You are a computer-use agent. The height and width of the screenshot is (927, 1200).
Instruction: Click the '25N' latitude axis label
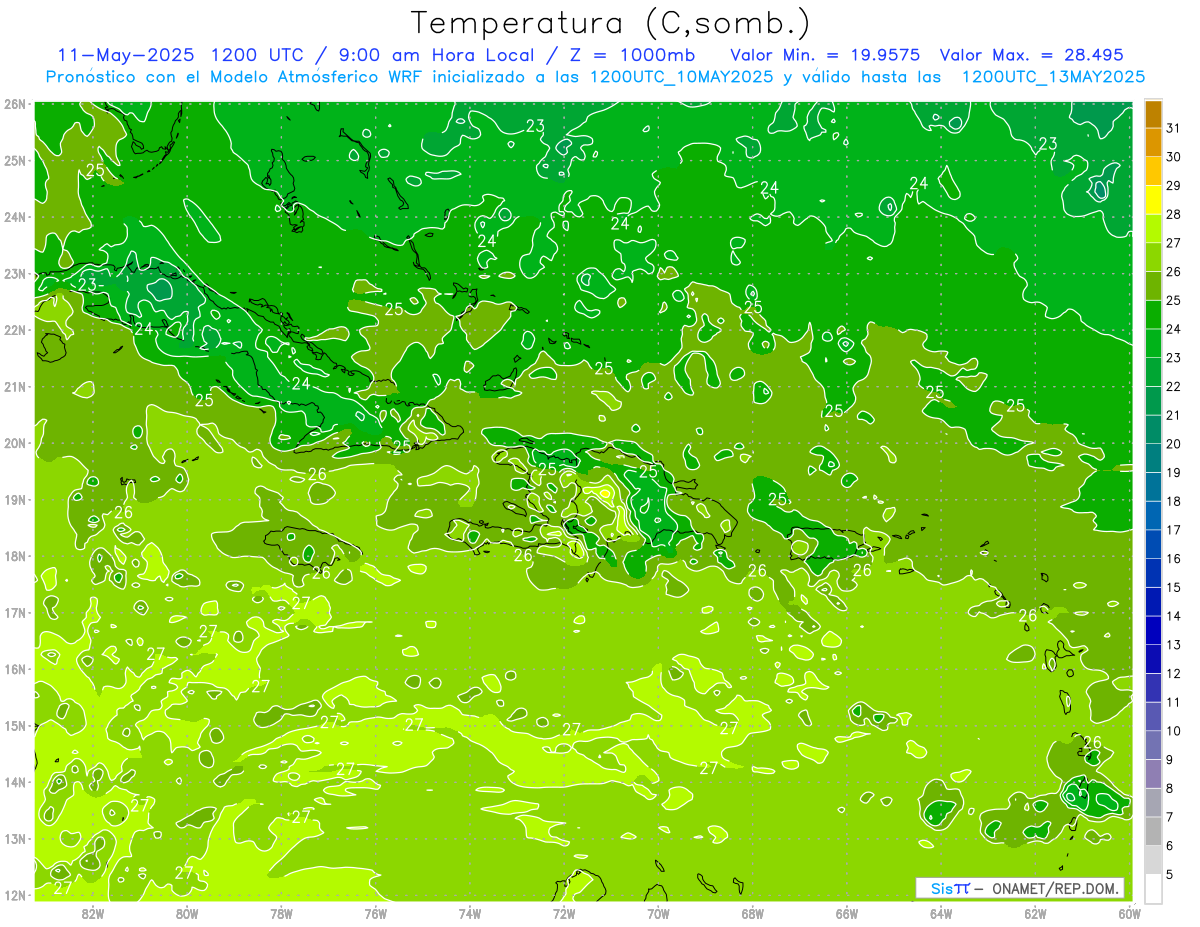pyautogui.click(x=15, y=161)
